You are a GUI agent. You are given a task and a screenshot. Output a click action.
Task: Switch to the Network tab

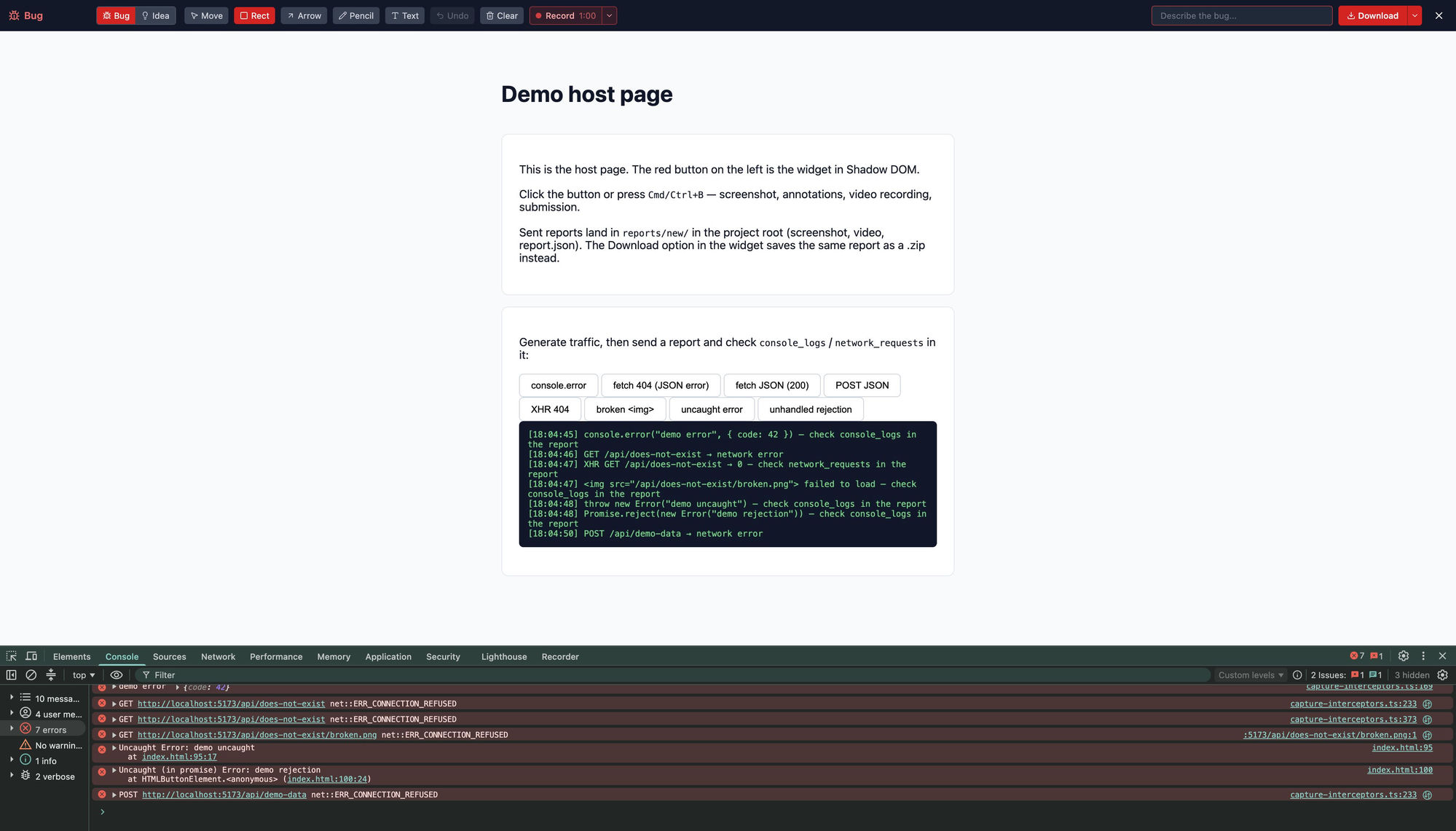[x=218, y=656]
